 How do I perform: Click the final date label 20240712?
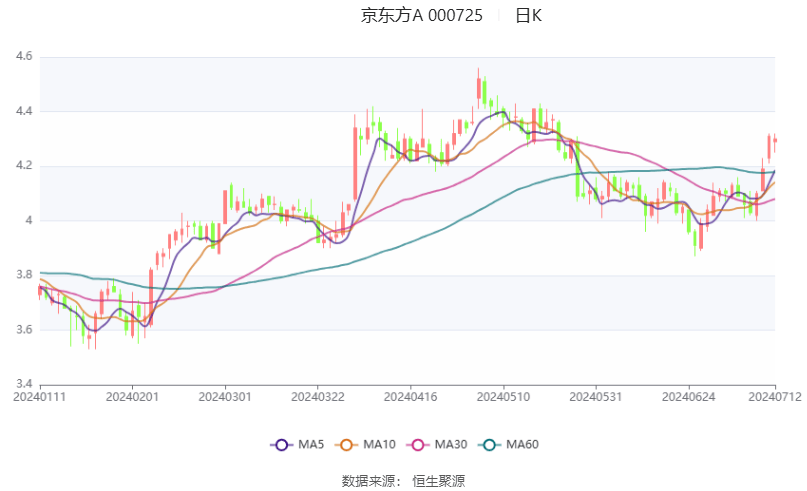[774, 397]
